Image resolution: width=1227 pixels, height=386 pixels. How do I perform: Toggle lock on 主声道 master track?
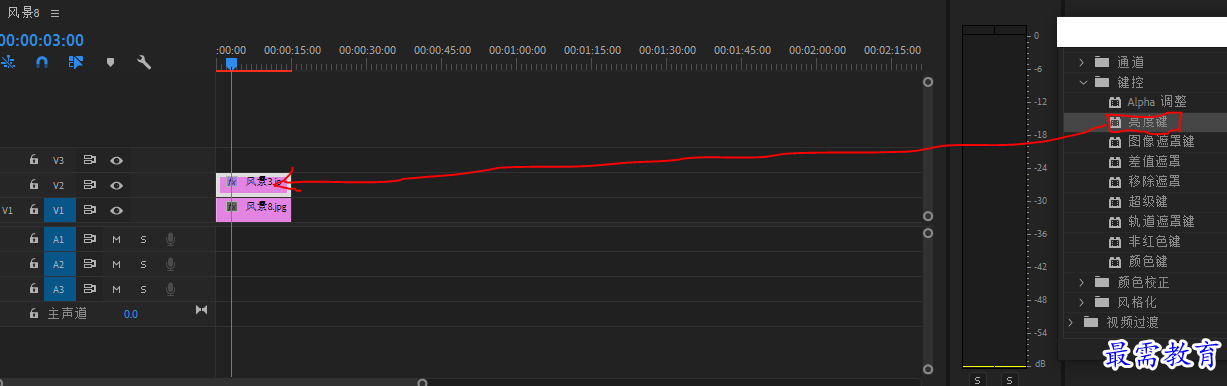[x=34, y=314]
